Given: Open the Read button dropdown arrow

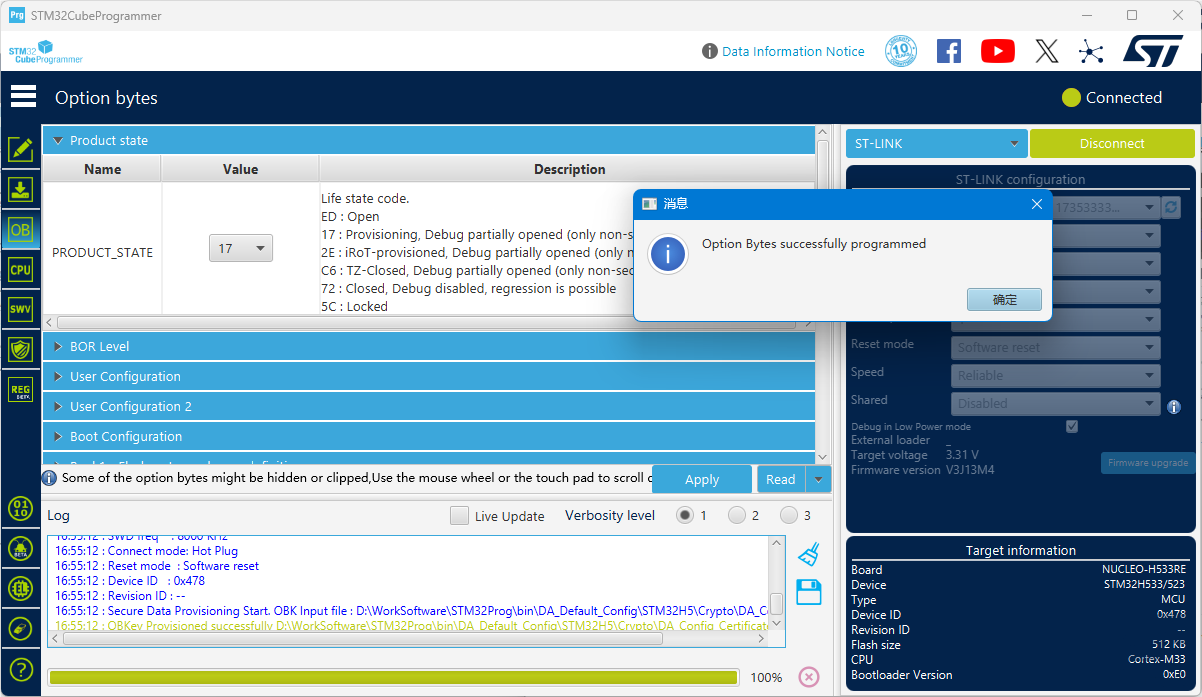Looking at the screenshot, I should click(x=820, y=479).
